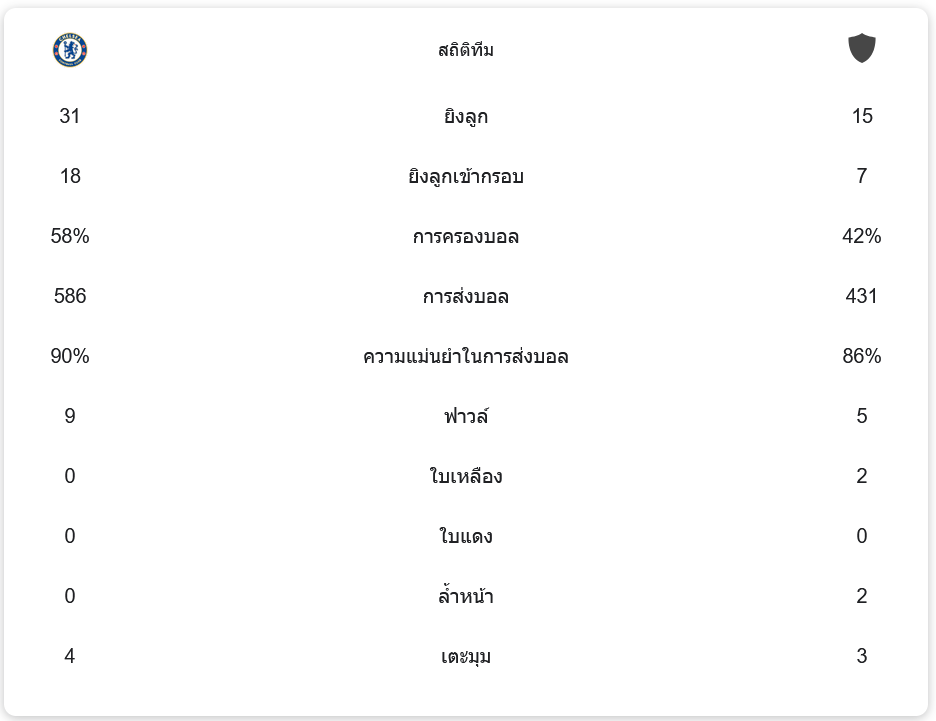Click the เตะมุม corners label
Screen dimensions: 936x721
[x=466, y=657]
